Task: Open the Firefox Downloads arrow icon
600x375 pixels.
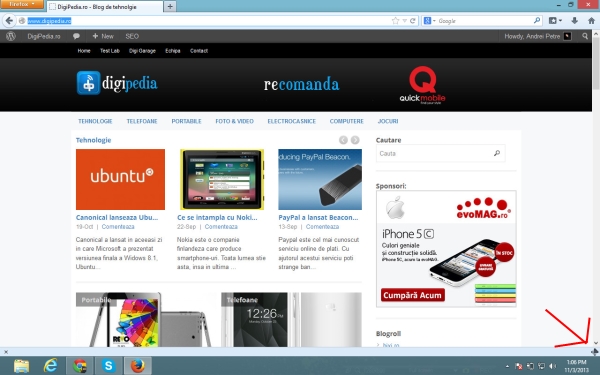Action: point(574,21)
